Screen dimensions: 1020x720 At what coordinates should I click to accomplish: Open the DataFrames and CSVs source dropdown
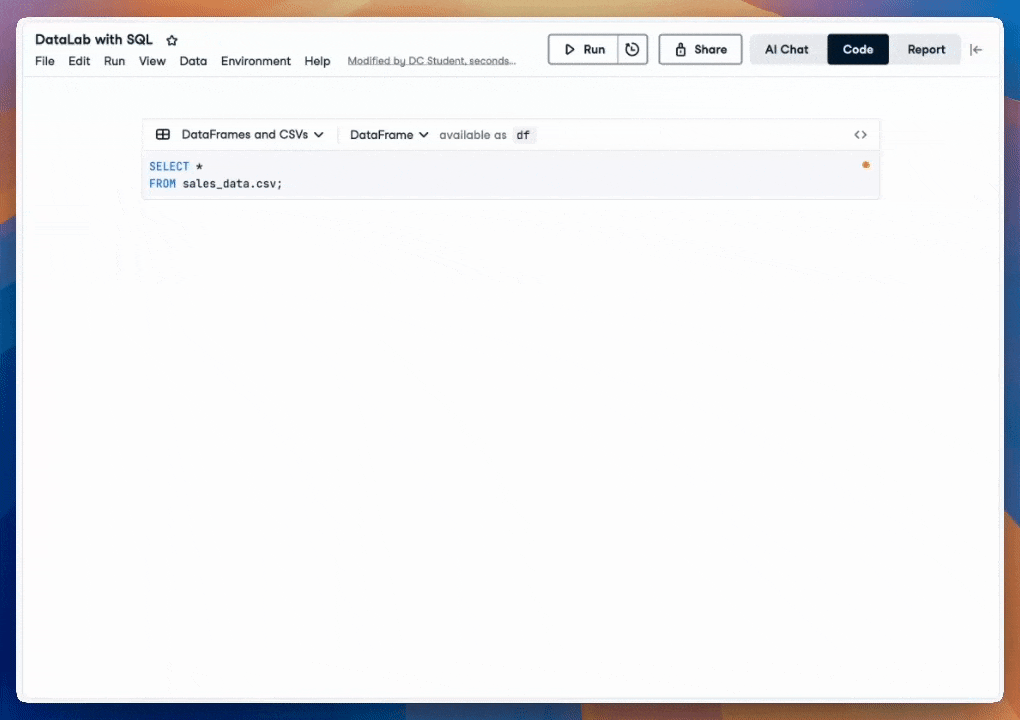(252, 135)
